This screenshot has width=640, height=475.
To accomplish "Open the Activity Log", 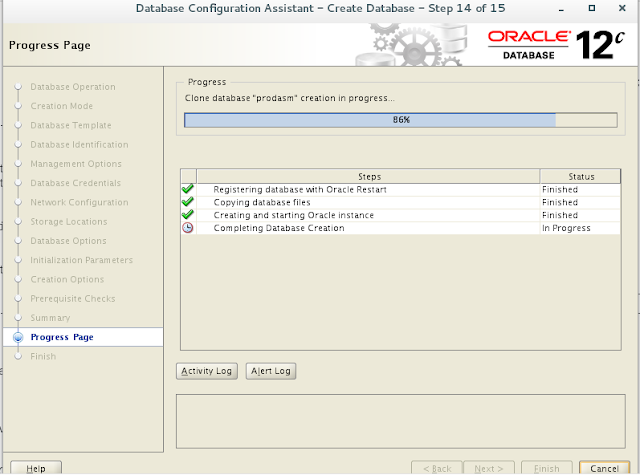I will point(207,371).
